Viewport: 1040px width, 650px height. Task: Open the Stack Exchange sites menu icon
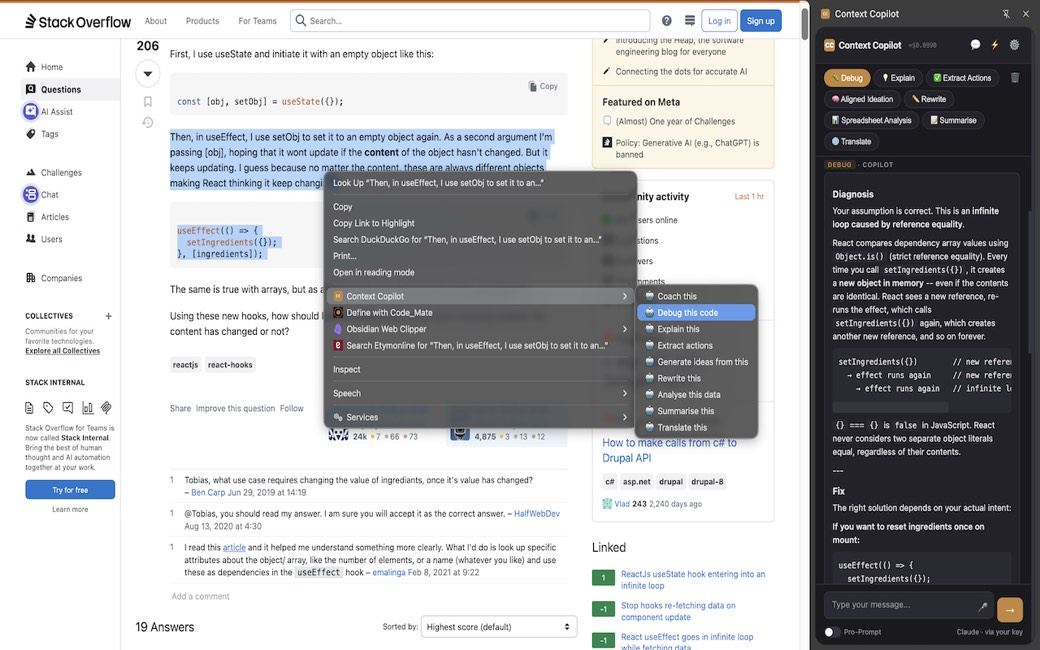690,21
